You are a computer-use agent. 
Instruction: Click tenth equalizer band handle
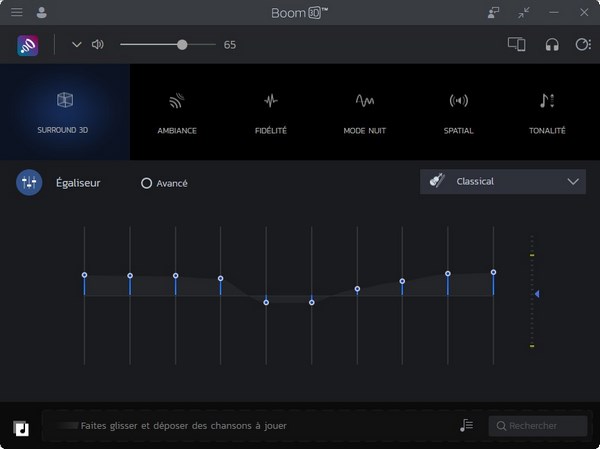tap(493, 272)
